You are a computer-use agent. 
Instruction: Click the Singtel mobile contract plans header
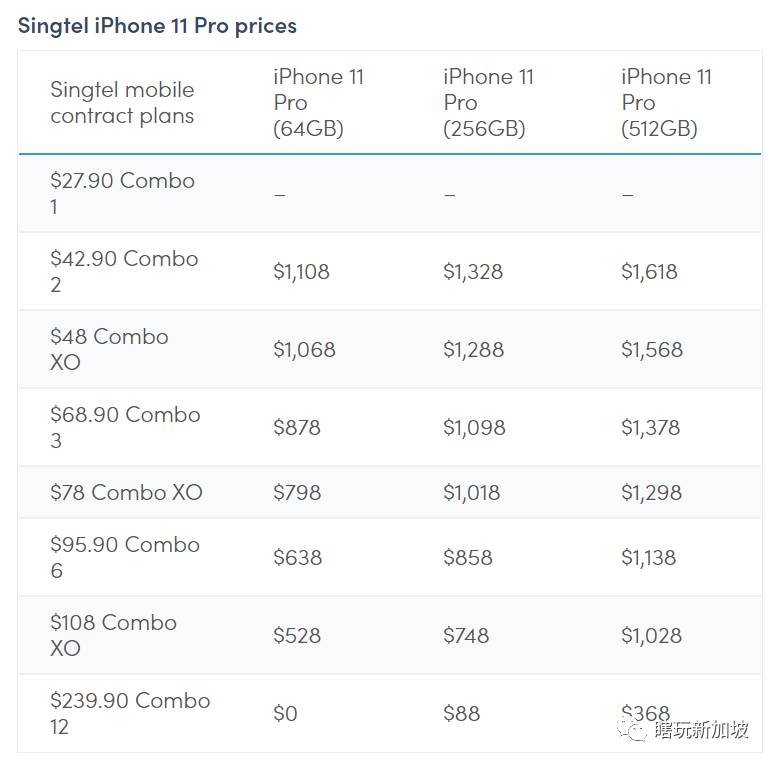click(122, 102)
